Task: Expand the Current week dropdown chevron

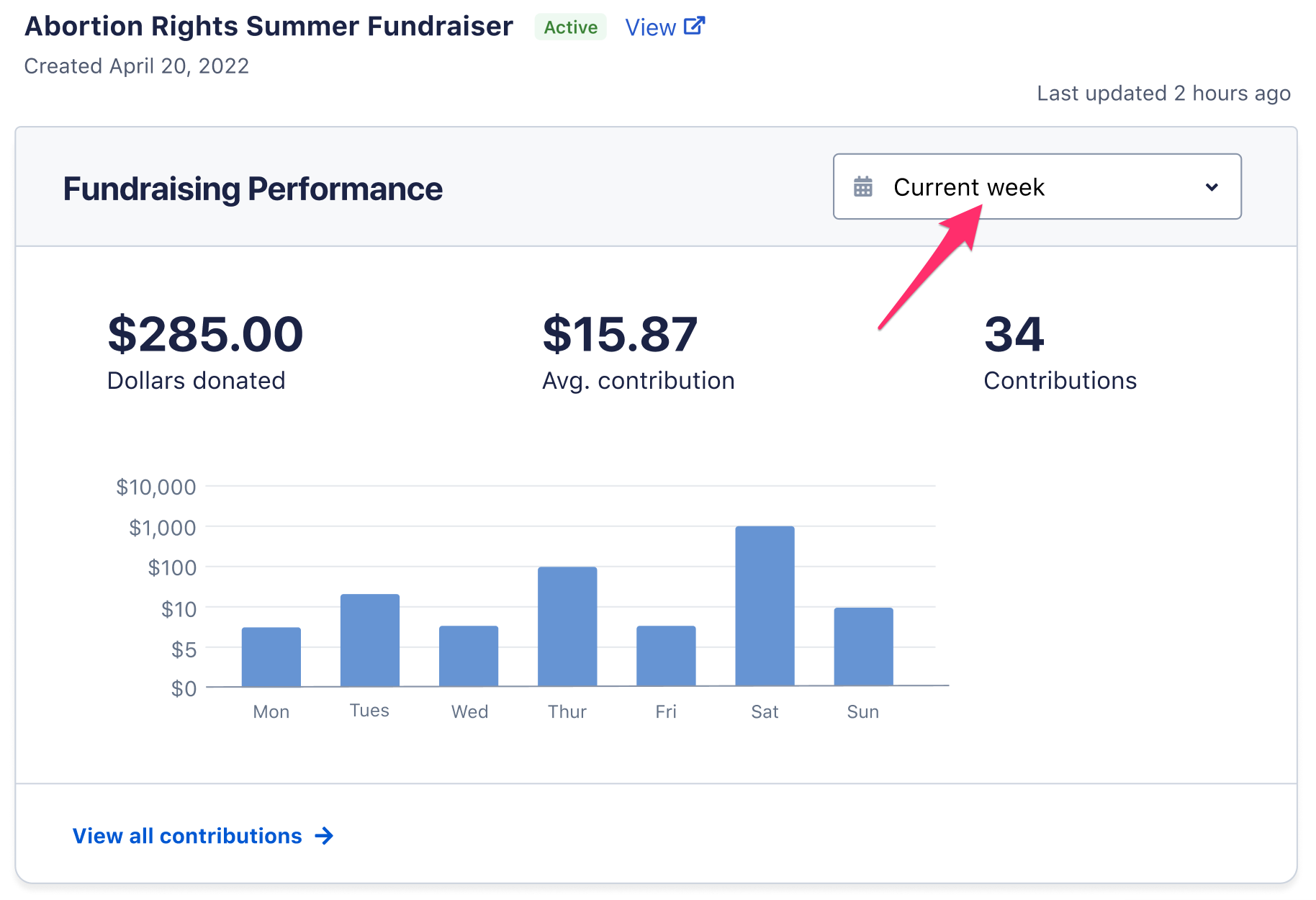Action: 1212,187
